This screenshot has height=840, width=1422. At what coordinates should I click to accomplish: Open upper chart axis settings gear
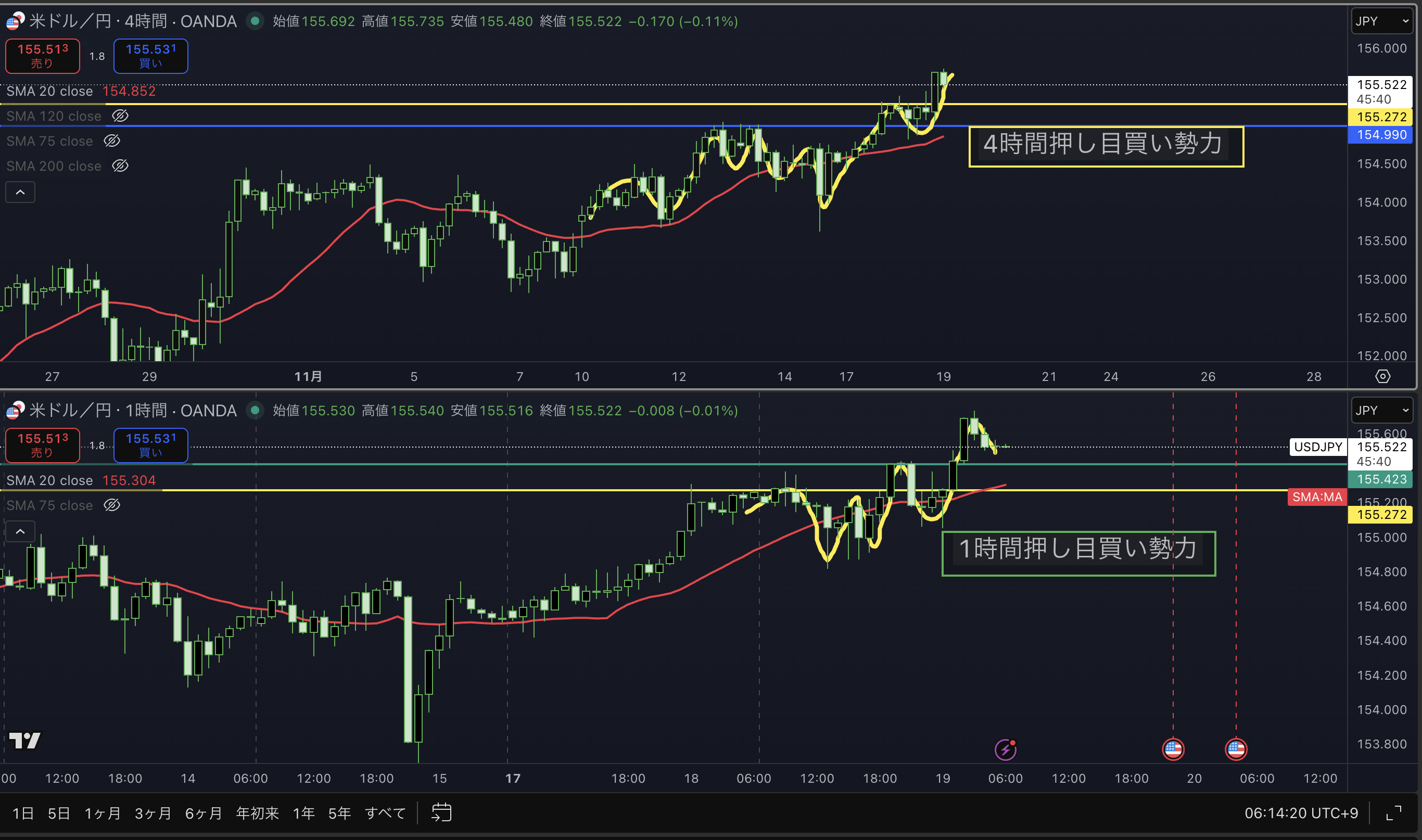[x=1382, y=376]
